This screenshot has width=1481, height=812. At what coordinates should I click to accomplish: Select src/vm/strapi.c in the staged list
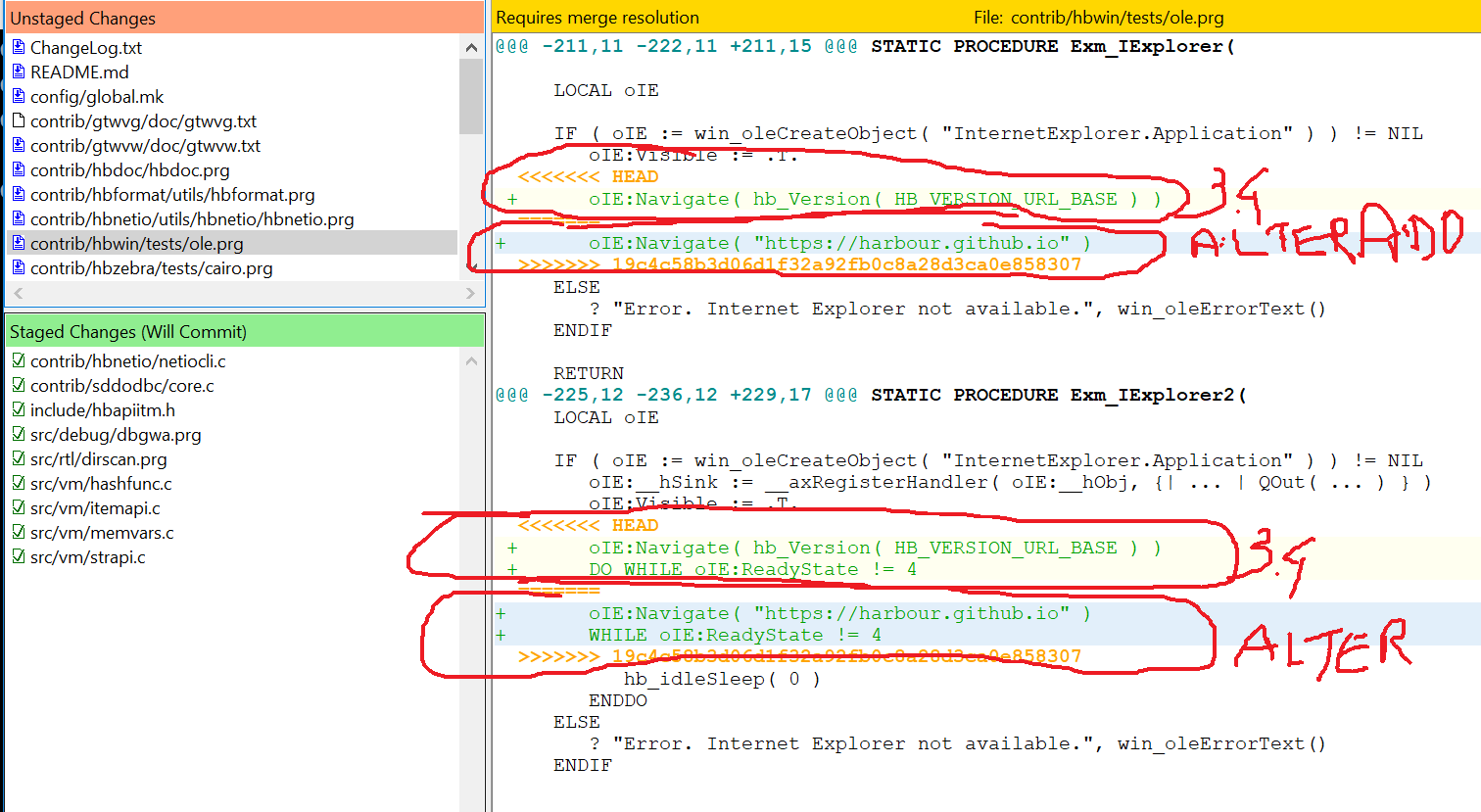pos(88,556)
